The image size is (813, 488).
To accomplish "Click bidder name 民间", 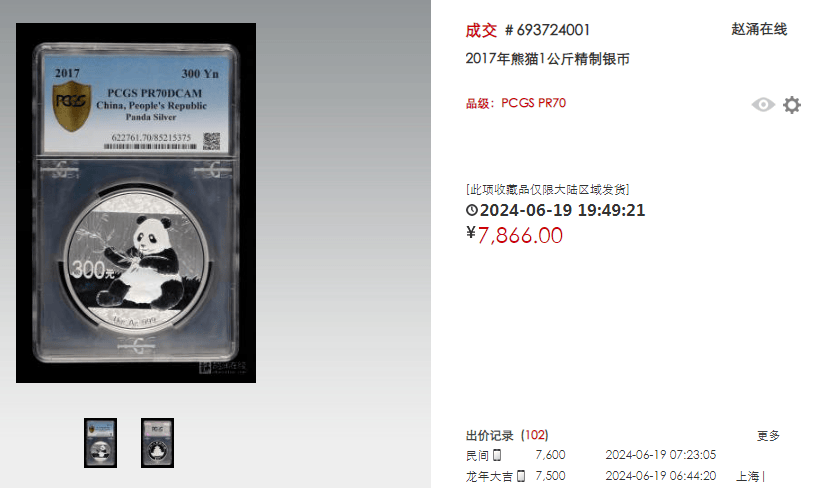I will 477,455.
